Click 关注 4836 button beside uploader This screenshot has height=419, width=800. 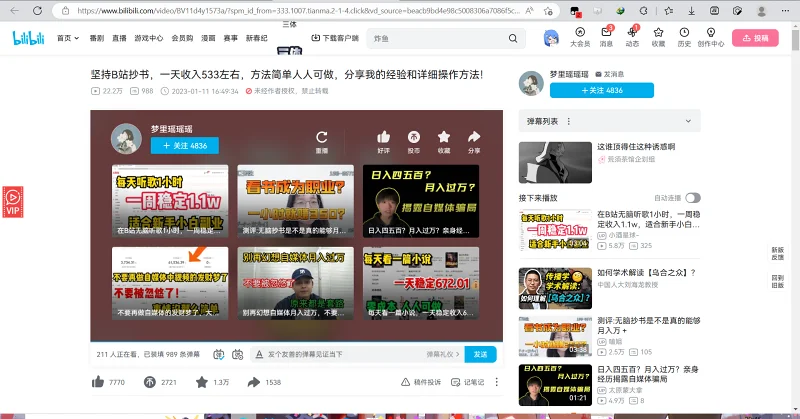click(602, 90)
